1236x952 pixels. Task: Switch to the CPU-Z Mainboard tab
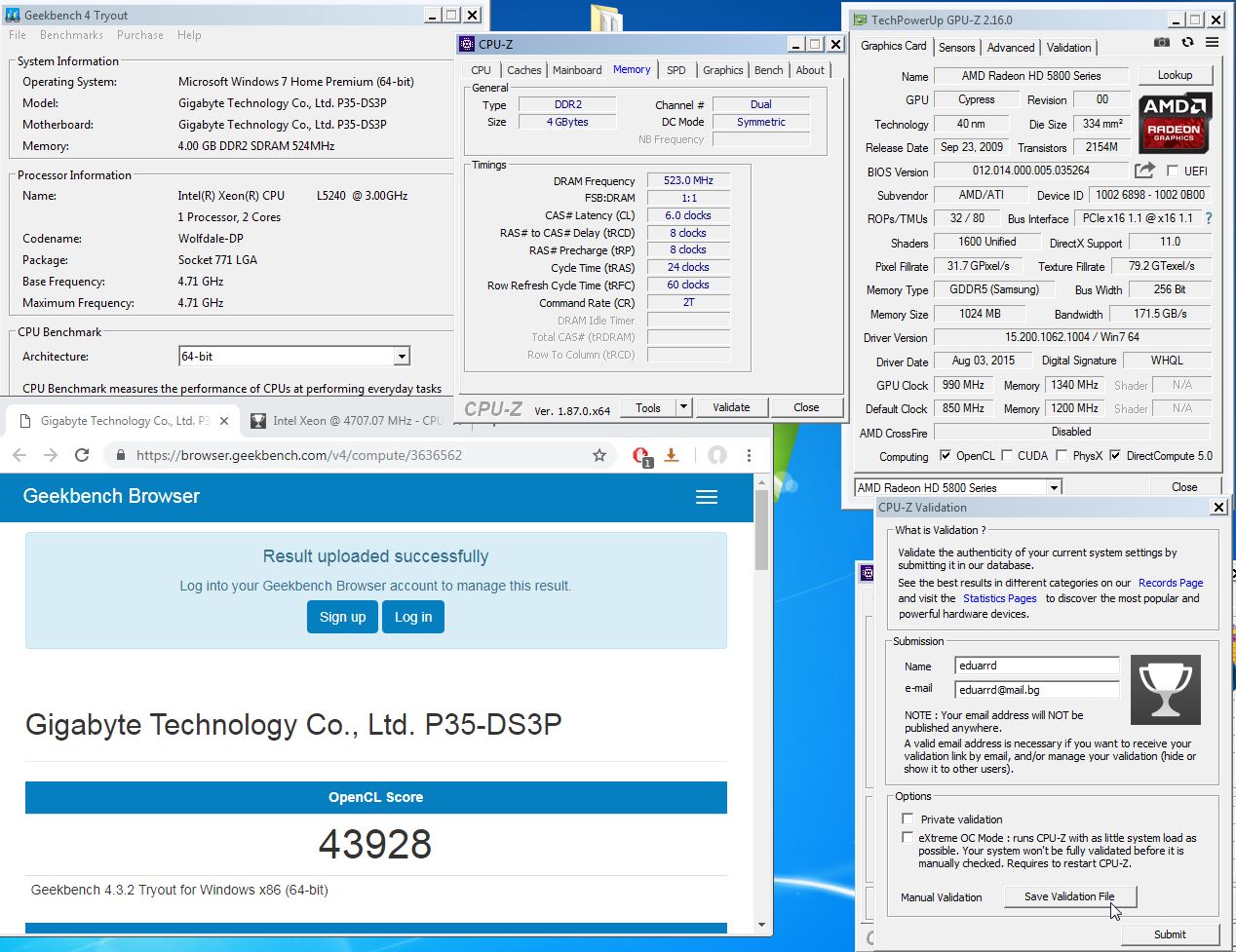[577, 70]
